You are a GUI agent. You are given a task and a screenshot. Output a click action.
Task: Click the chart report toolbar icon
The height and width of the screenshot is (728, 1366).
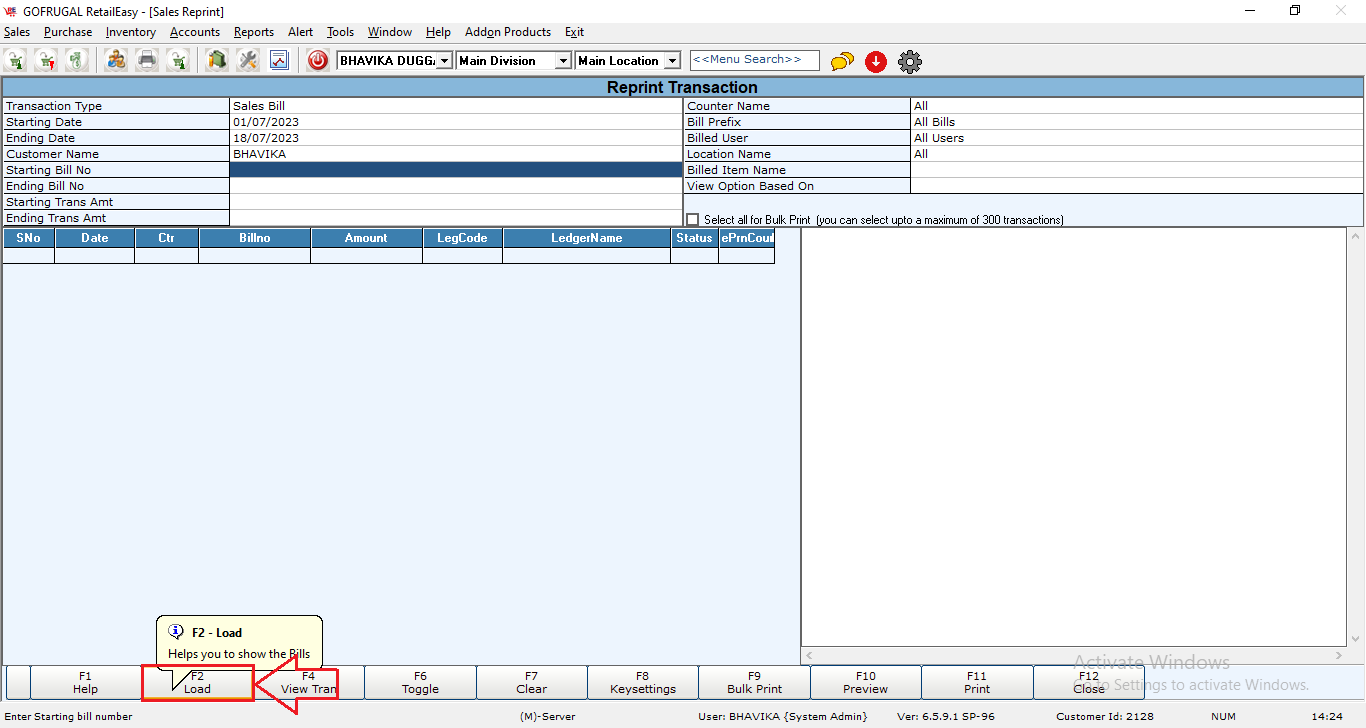[278, 61]
